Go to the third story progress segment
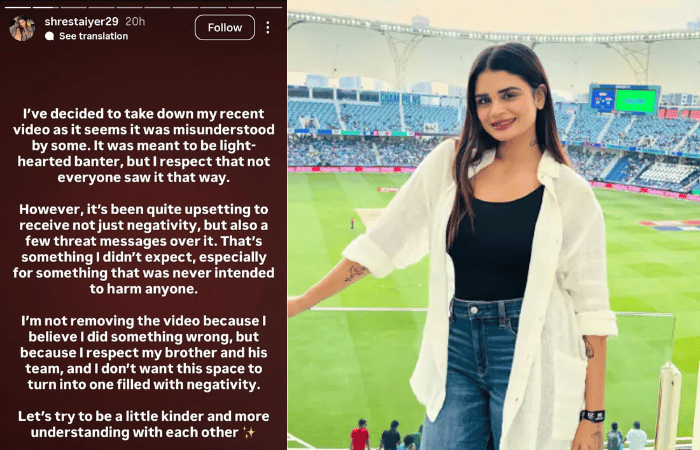700x450 pixels. click(x=74, y=8)
